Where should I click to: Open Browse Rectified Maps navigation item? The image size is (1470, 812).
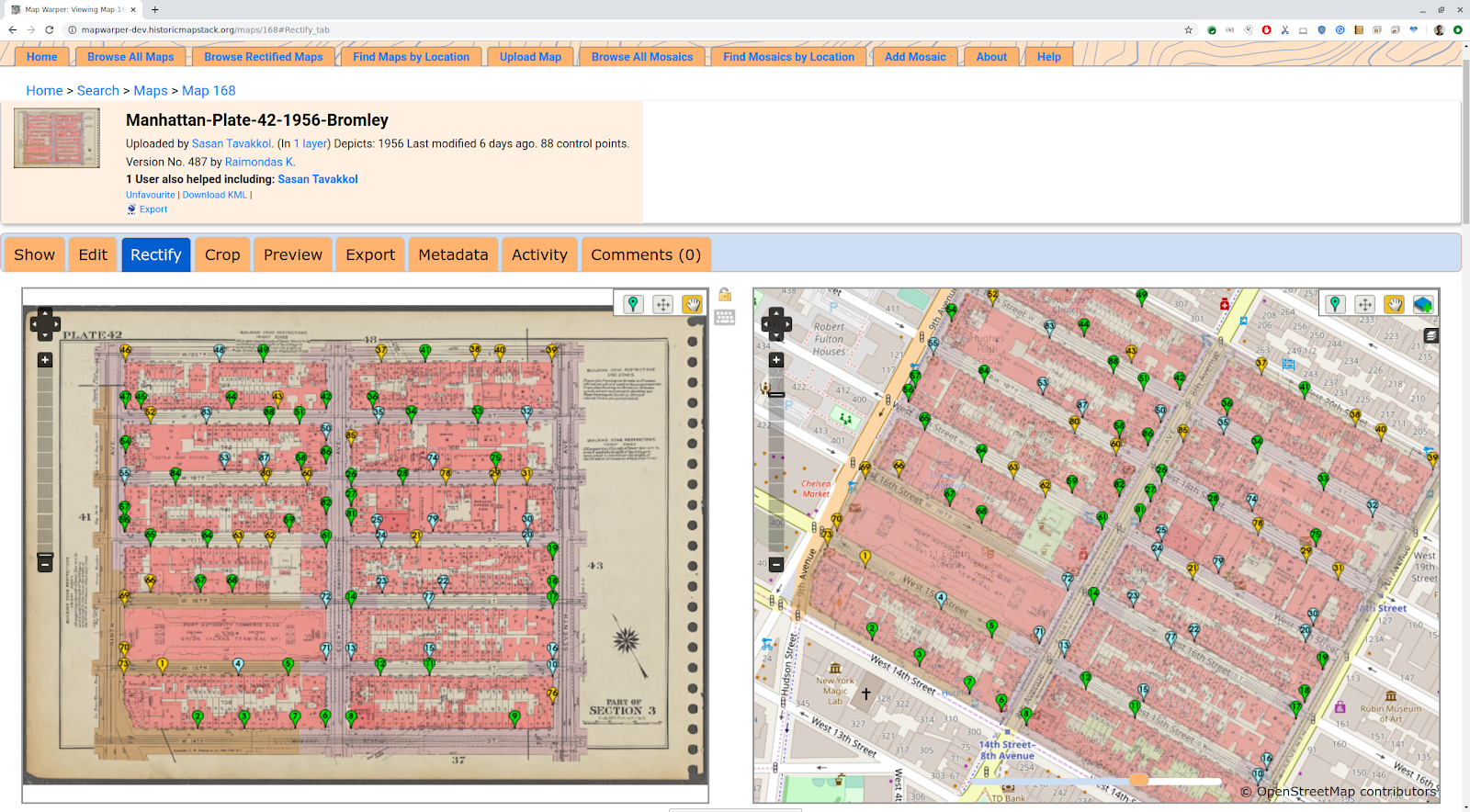(x=264, y=57)
